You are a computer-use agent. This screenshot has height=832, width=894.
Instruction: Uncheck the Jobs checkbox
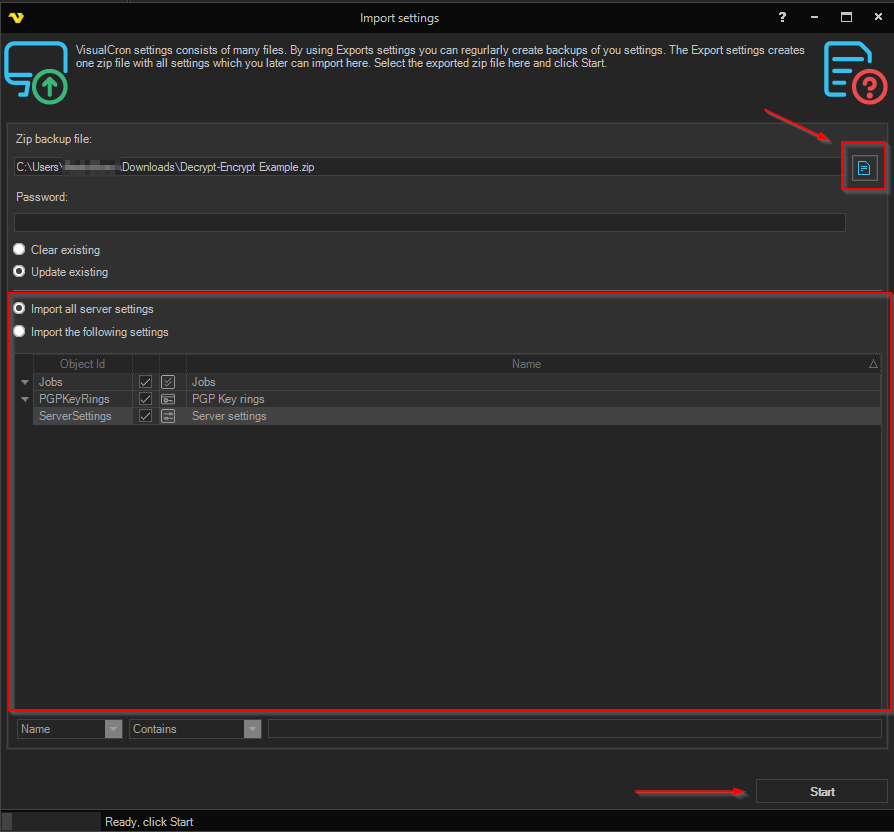coord(145,382)
